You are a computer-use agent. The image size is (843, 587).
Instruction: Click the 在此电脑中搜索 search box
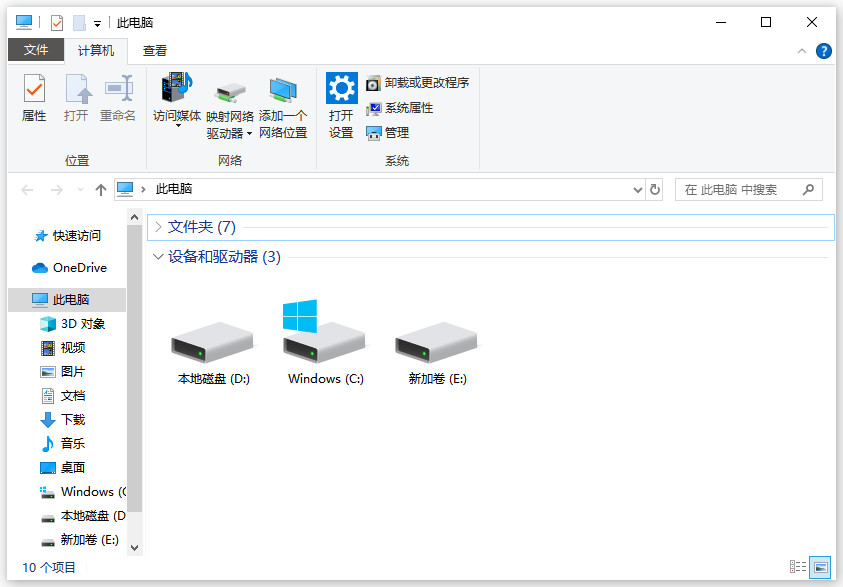(x=748, y=190)
